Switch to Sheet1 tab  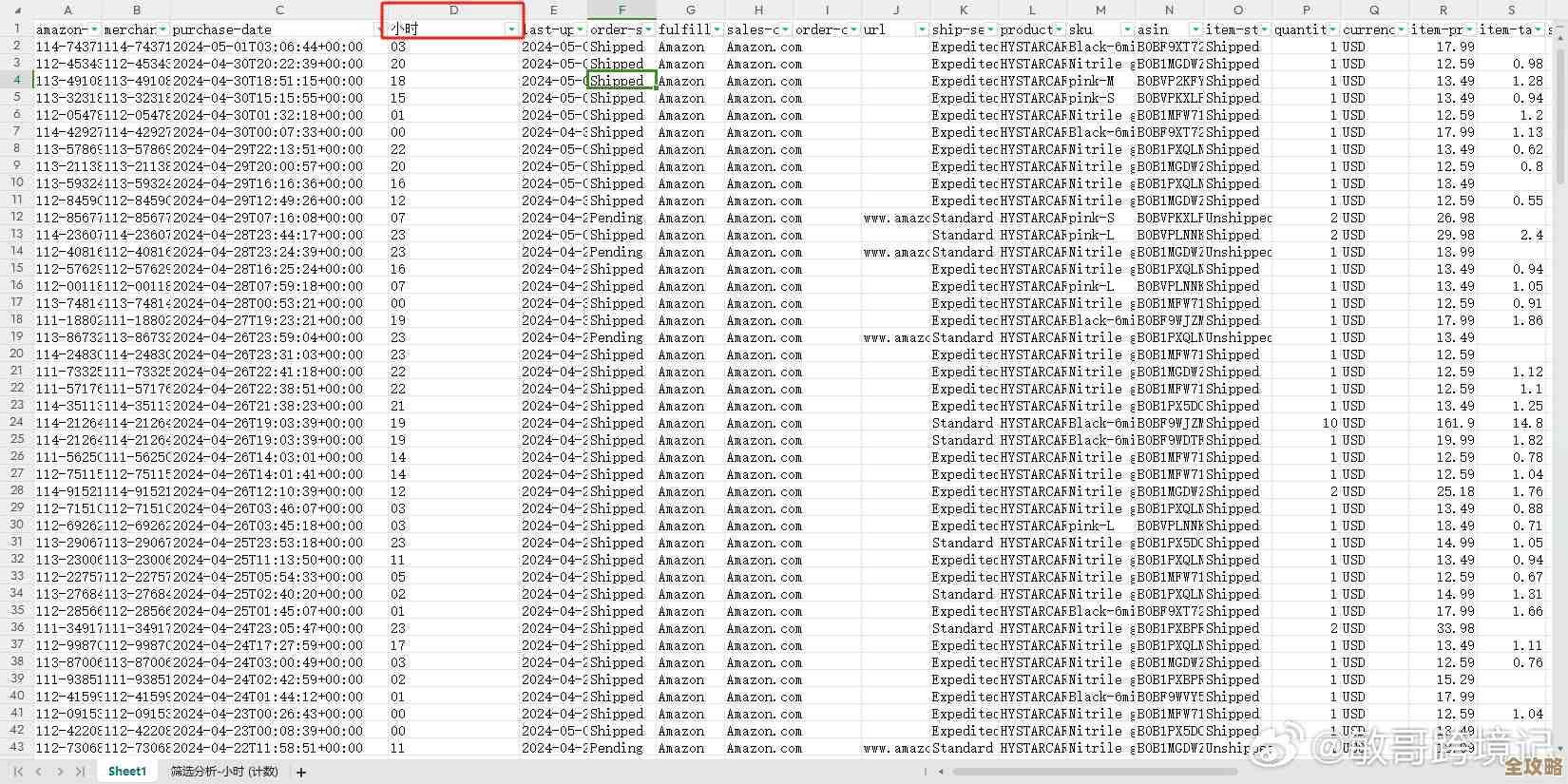127,772
